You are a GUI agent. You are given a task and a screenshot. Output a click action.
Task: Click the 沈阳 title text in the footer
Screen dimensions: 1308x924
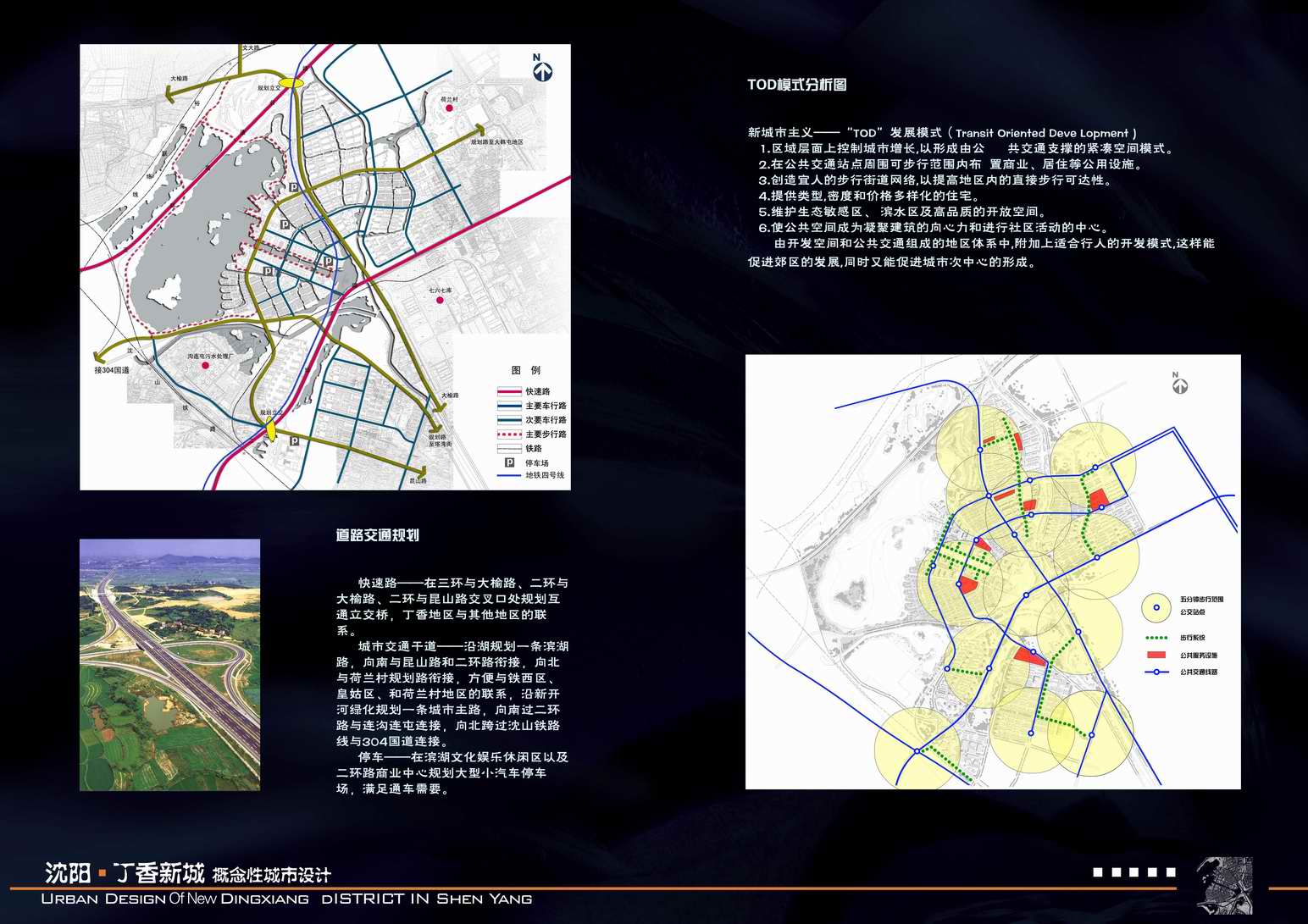[x=68, y=872]
